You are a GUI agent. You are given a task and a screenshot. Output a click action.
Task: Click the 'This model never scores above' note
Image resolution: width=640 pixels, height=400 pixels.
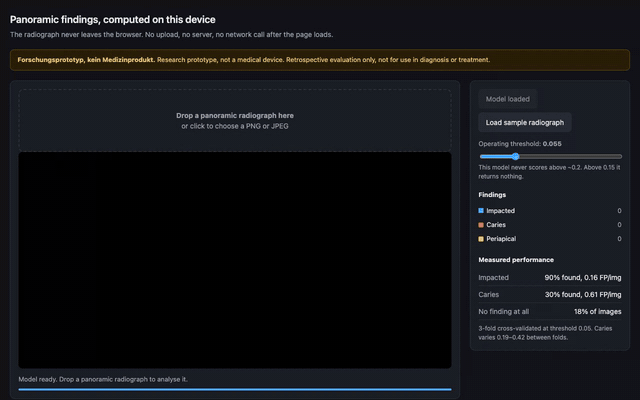coord(549,172)
